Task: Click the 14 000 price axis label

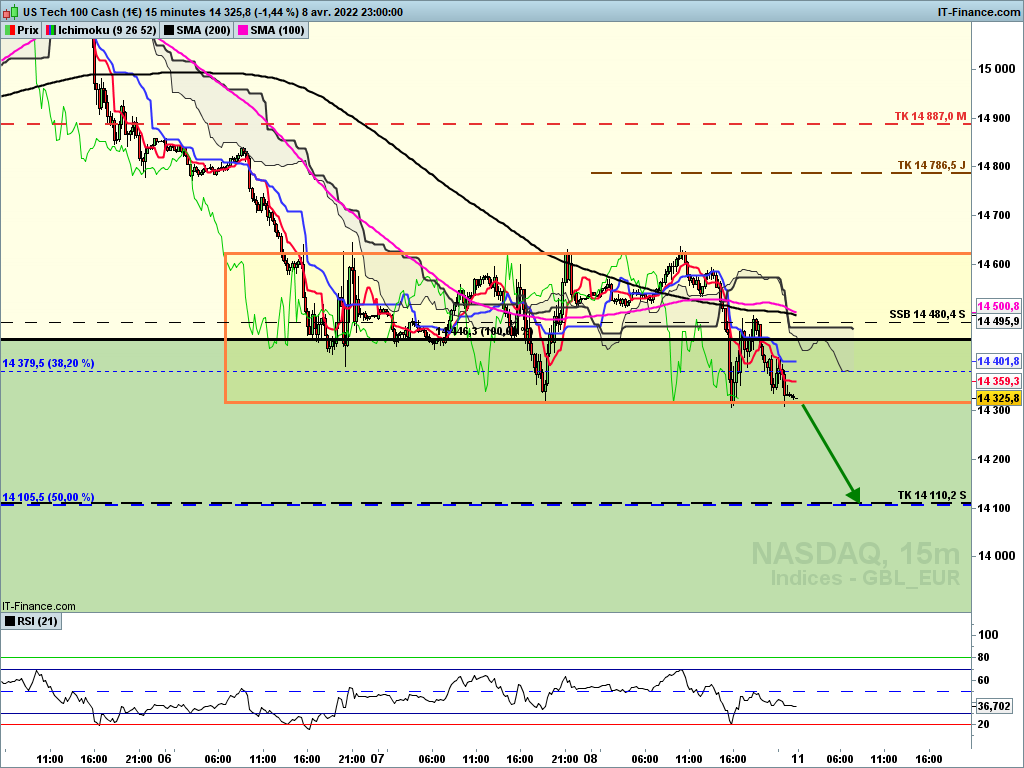Action: tap(996, 556)
